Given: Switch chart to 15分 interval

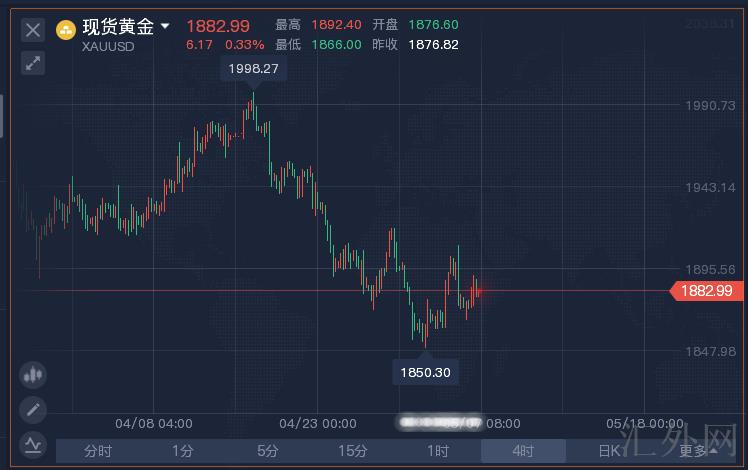Looking at the screenshot, I should click(352, 451).
